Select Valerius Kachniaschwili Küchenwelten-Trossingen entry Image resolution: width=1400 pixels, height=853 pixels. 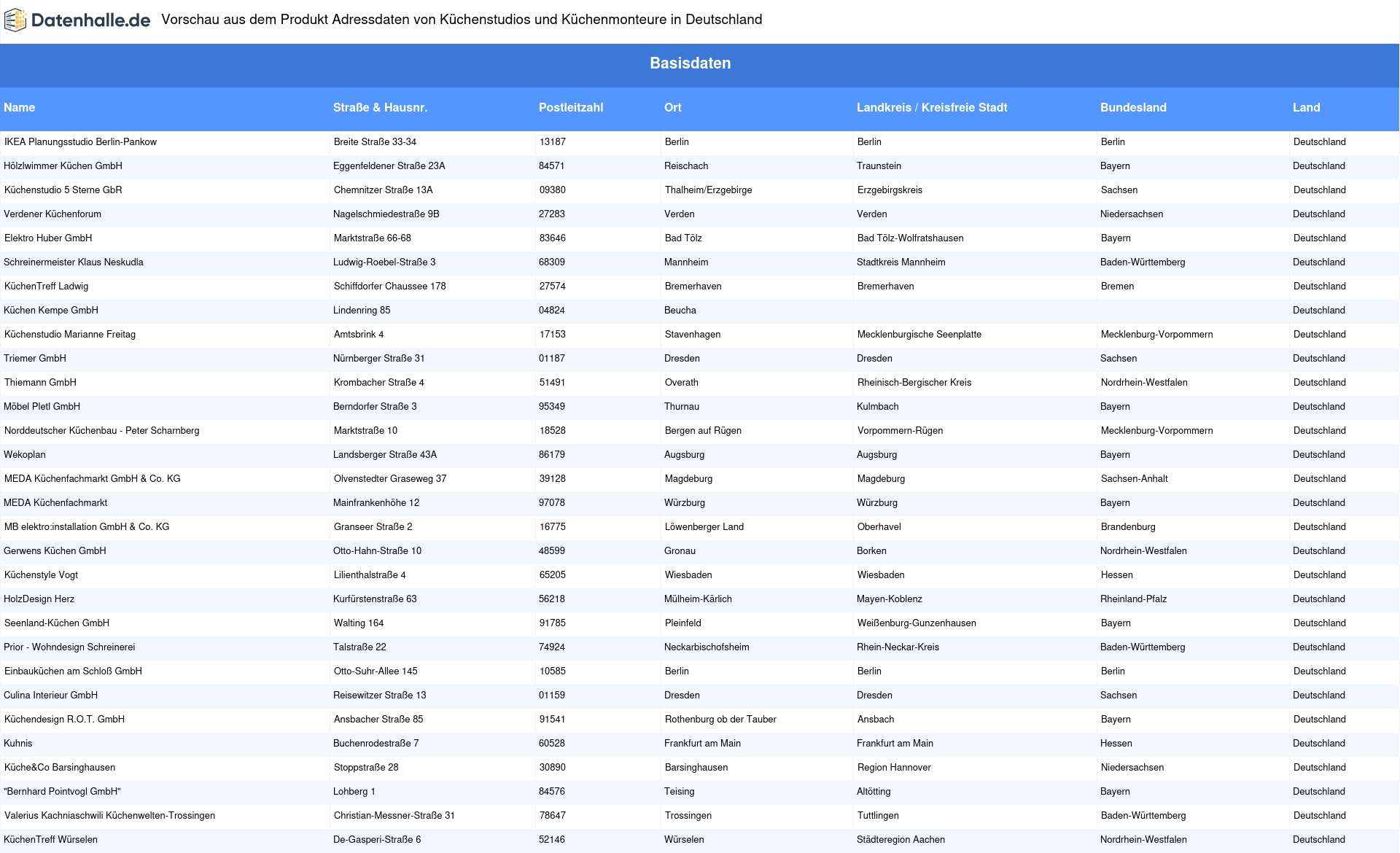tap(109, 816)
